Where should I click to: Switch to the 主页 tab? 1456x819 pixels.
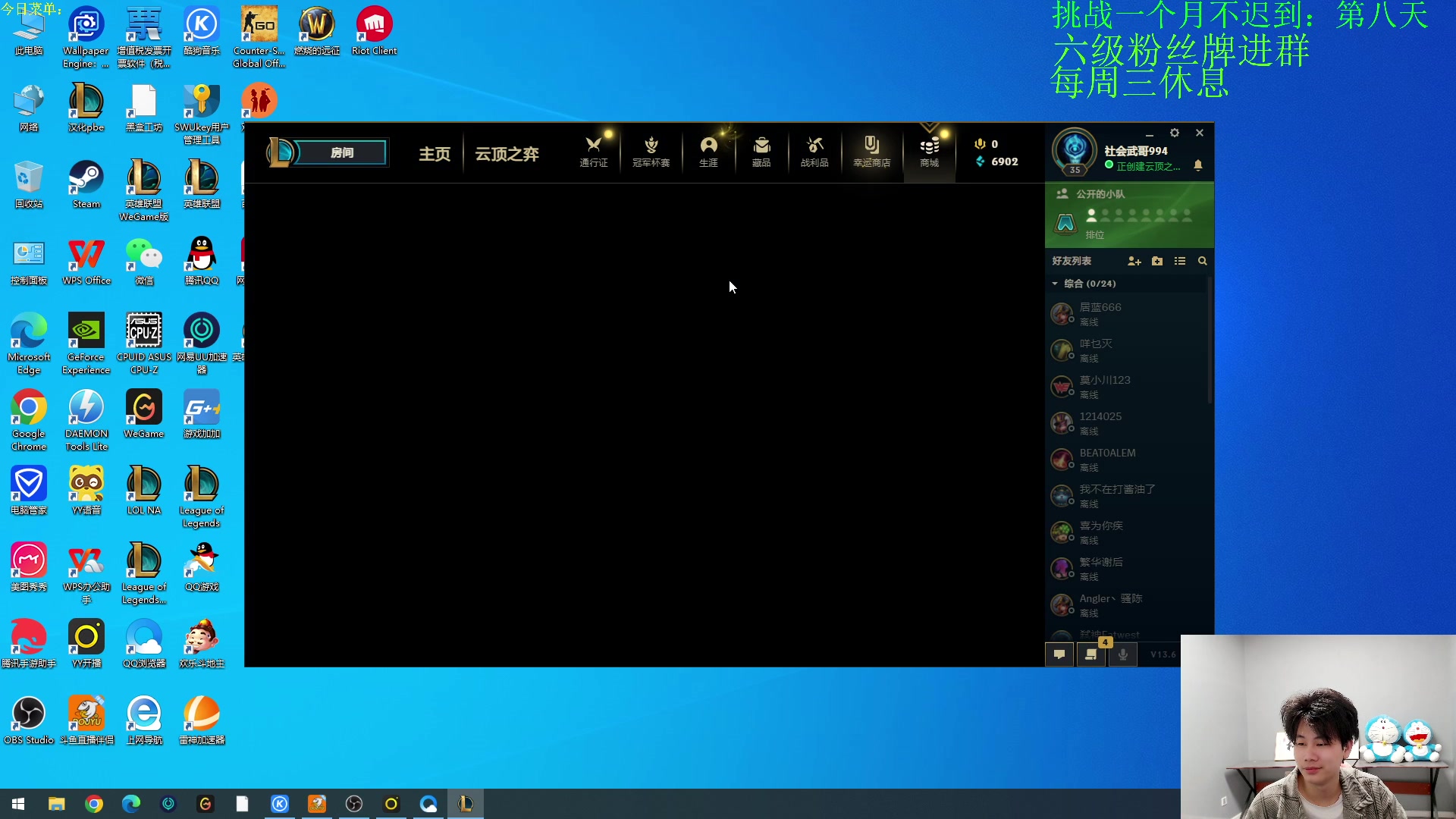[x=435, y=154]
